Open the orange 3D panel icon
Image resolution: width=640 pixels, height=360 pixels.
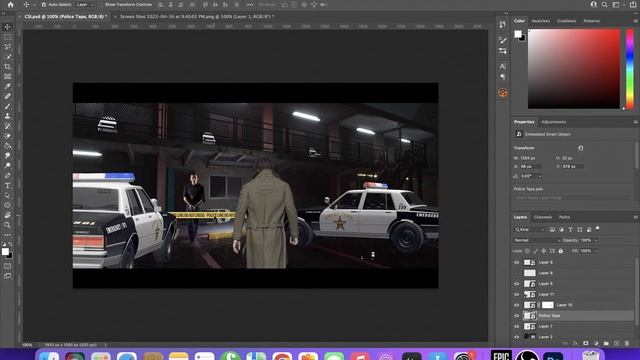pos(502,93)
